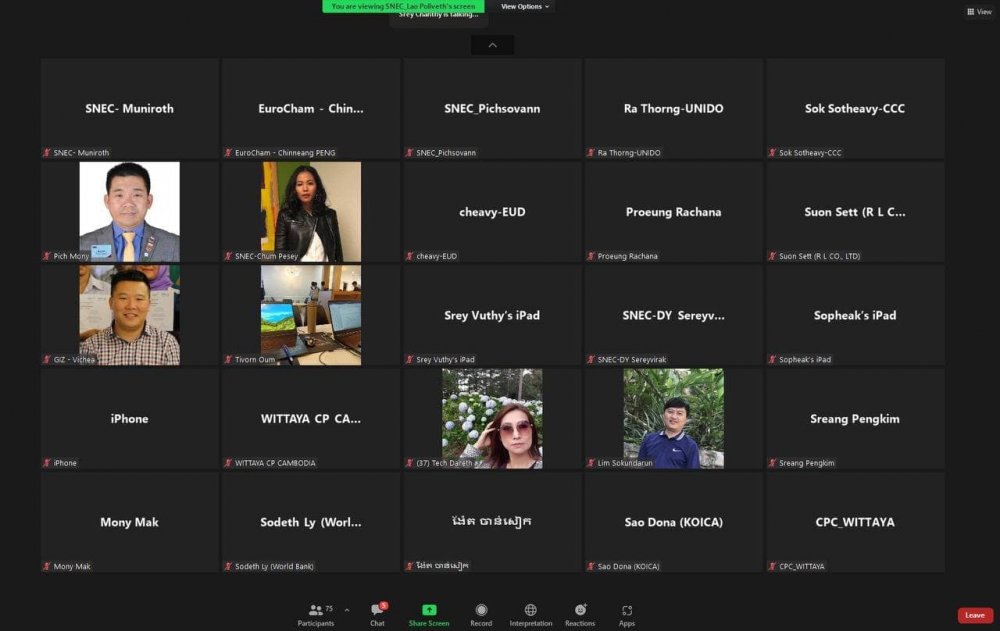Click the GIZ - Vichea participant tile
The width and height of the screenshot is (1000, 631).
pos(130,314)
